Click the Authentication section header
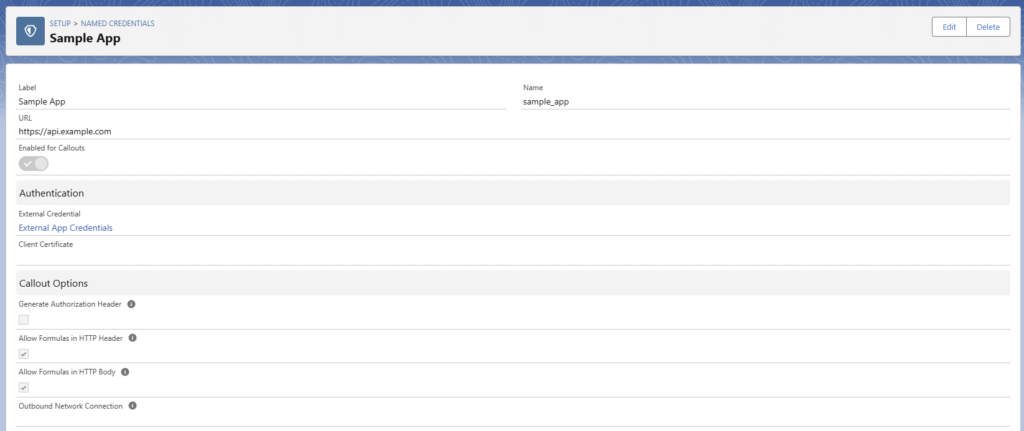Screen dimensions: 1024x431 coord(51,193)
